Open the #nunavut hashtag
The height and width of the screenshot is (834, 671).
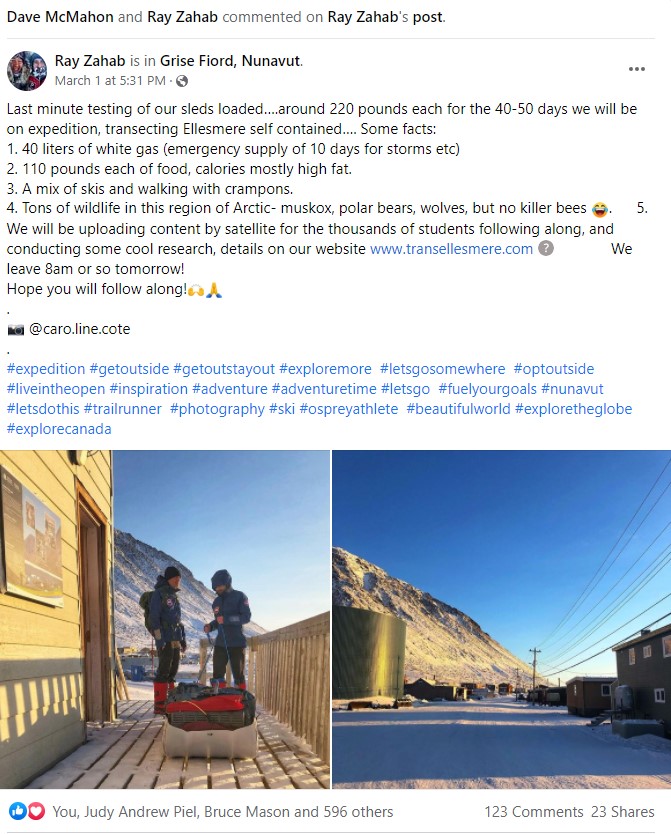point(572,389)
